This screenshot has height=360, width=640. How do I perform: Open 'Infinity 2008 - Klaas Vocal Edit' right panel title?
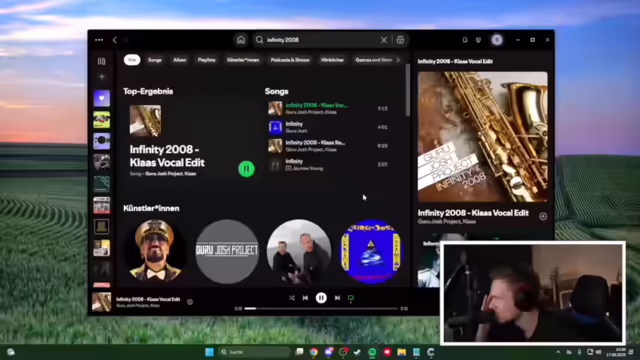pyautogui.click(x=473, y=213)
